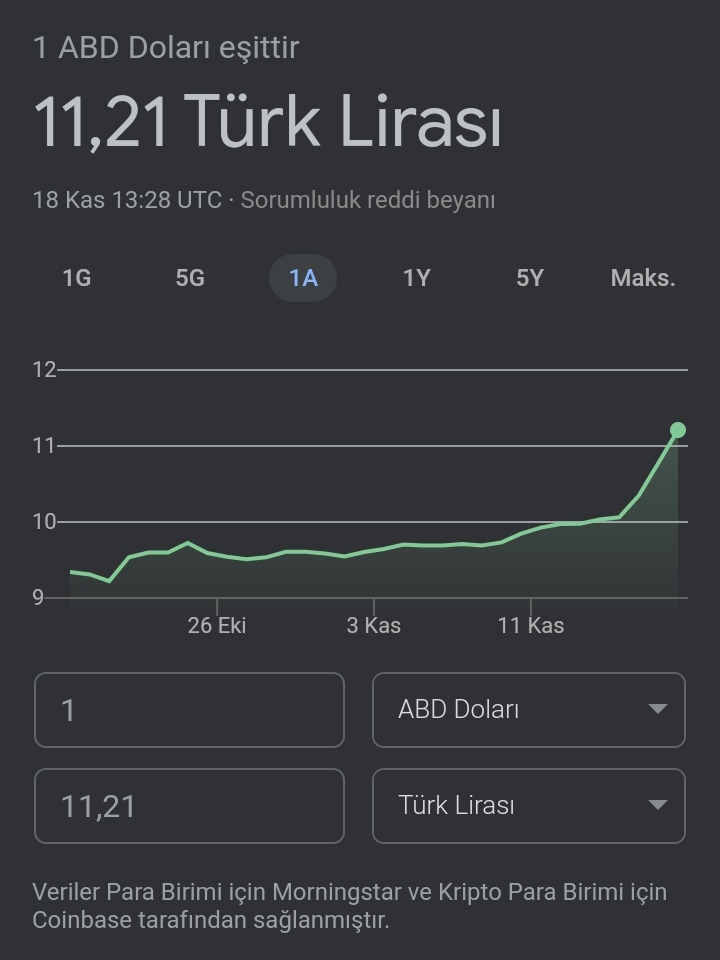Screen dimensions: 720x960
Task: Expand the Türk Lirası currency selector
Action: pyautogui.click(x=529, y=806)
